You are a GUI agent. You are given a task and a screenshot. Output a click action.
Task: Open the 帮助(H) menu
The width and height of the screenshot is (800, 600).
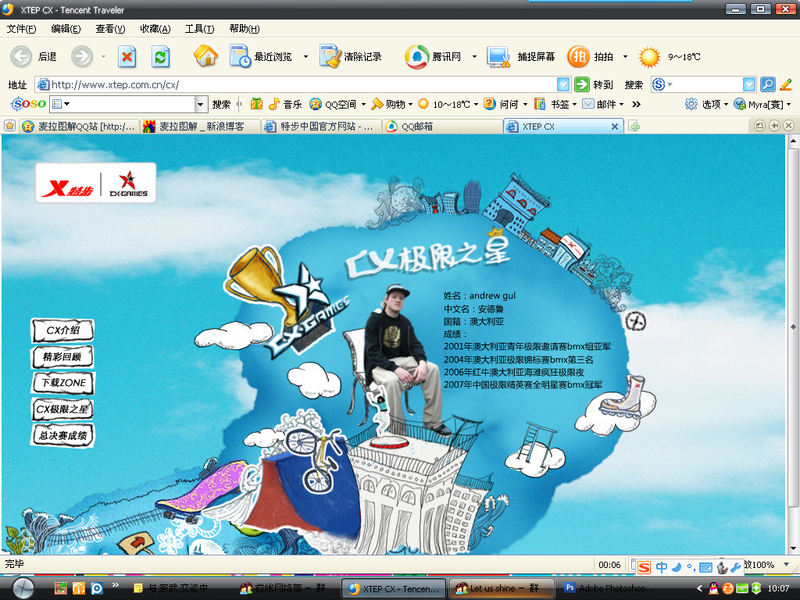244,29
